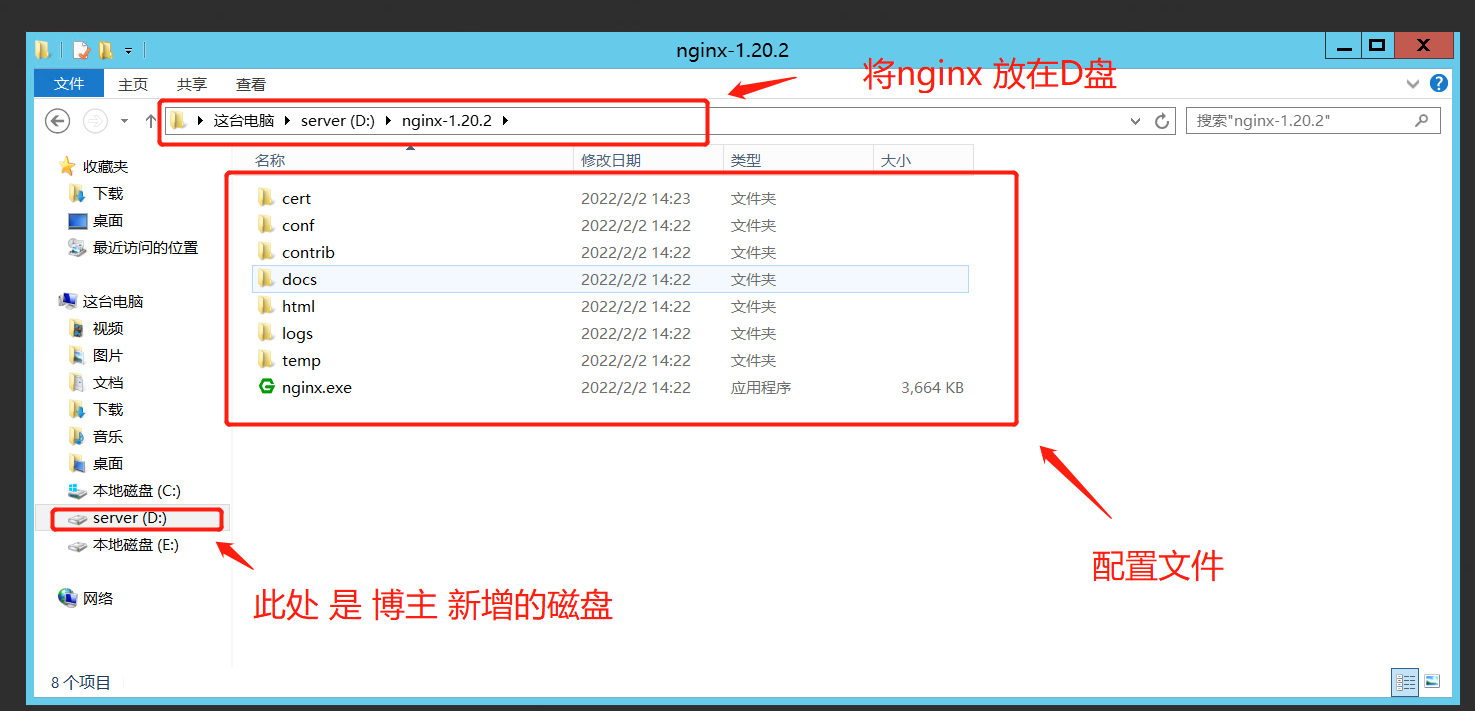Open Help via the blue question mark icon
The height and width of the screenshot is (711, 1475).
pos(1438,83)
